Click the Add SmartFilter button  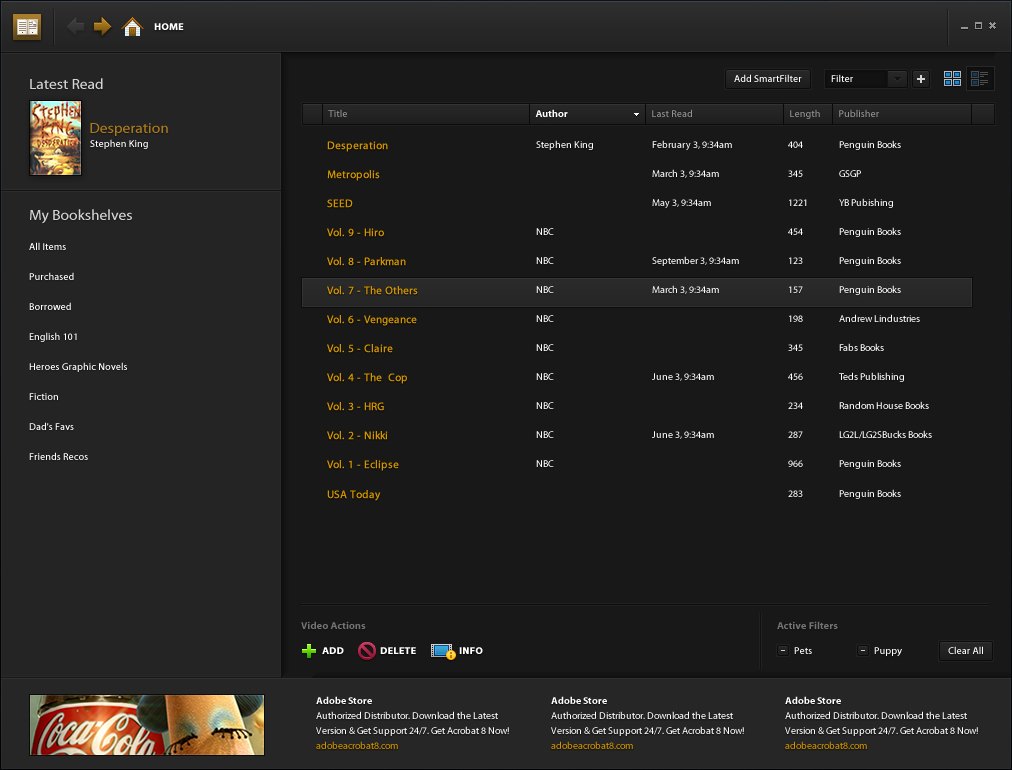tap(767, 79)
